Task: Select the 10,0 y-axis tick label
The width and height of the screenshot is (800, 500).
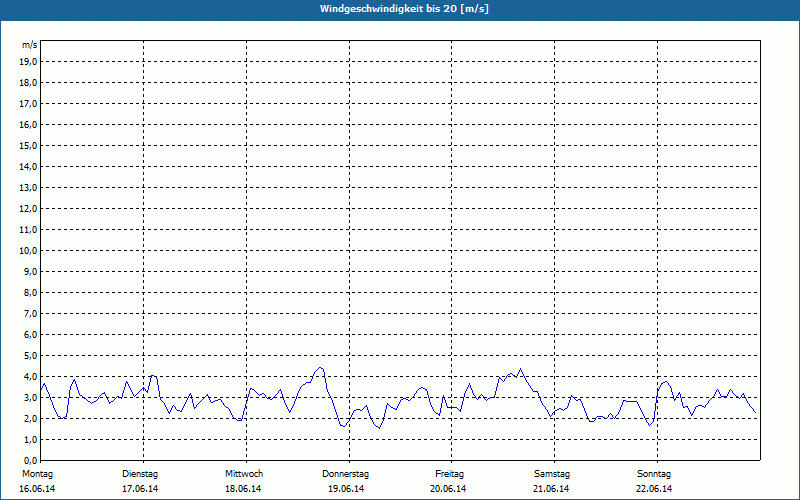Action: tap(28, 250)
